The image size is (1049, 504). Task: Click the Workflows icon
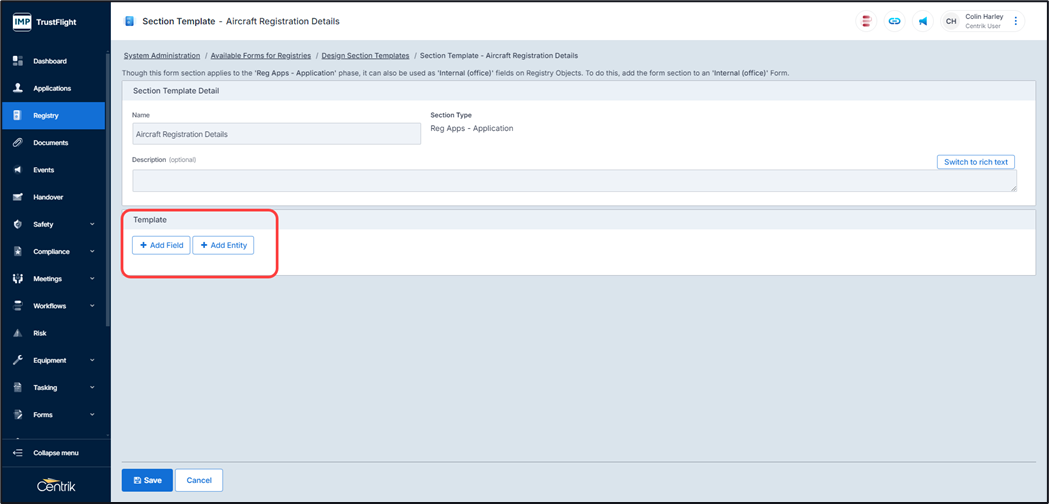click(18, 306)
